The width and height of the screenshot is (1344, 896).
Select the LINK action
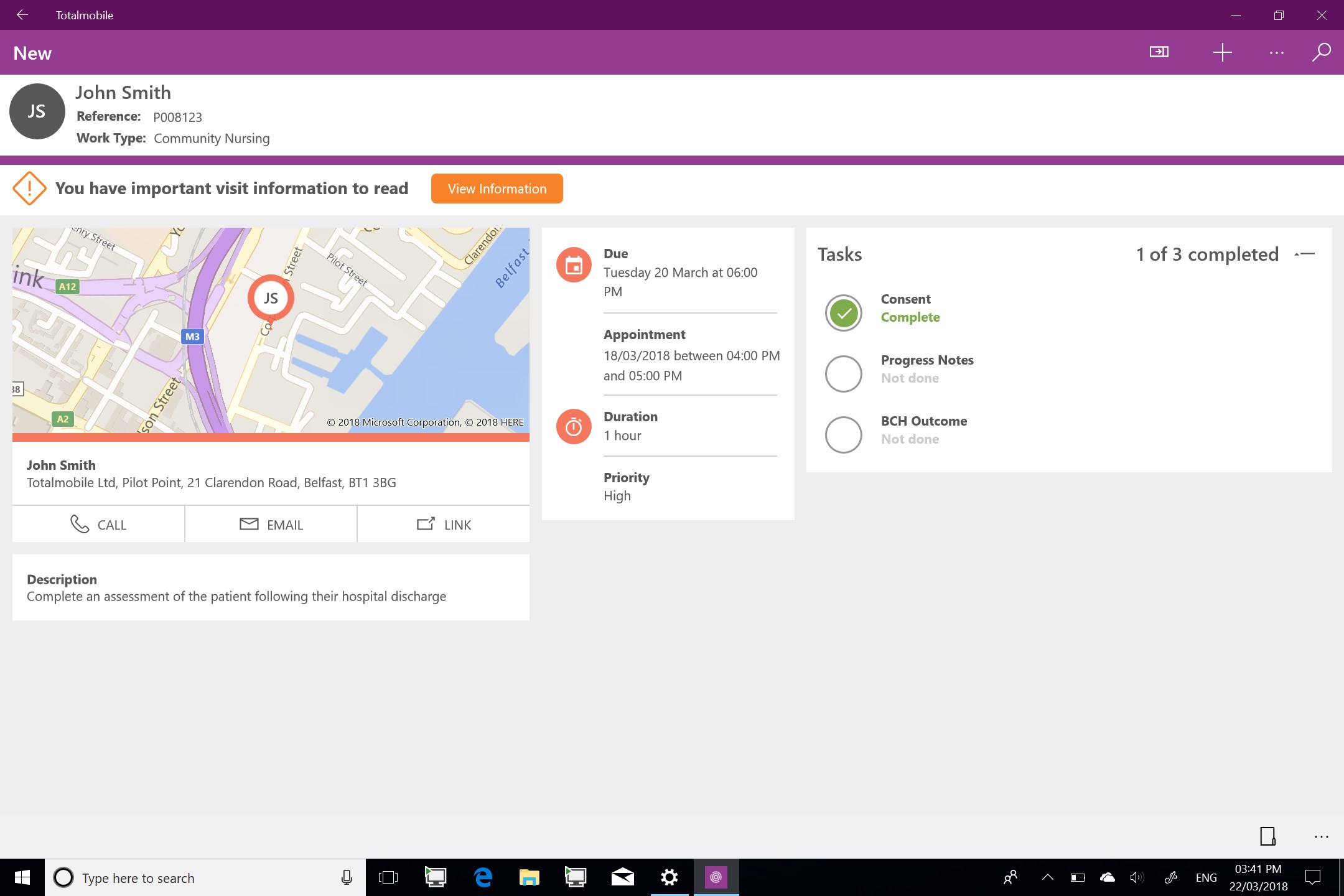click(444, 525)
